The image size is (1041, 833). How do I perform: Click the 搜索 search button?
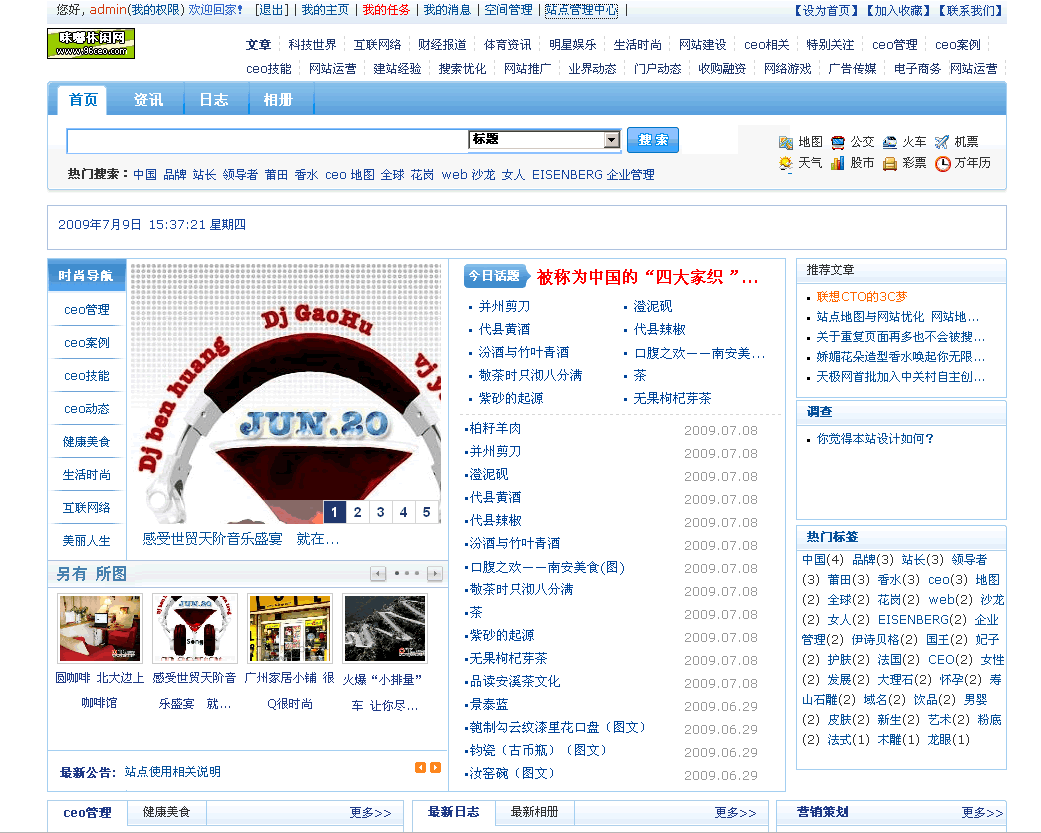(x=653, y=140)
